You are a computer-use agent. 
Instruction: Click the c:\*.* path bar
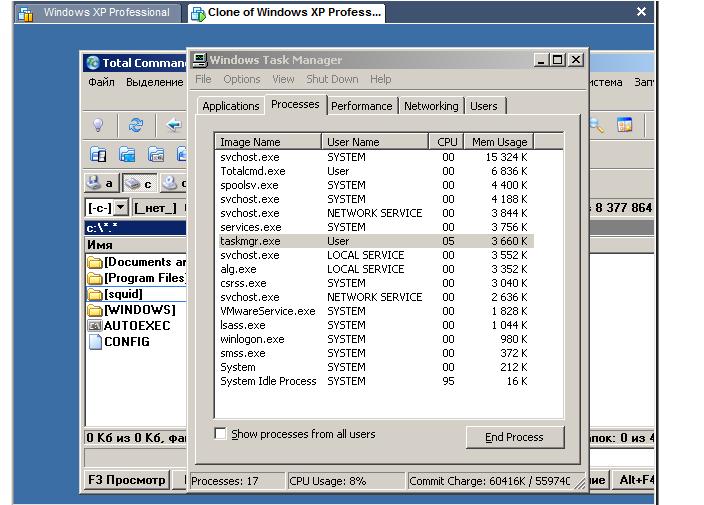136,228
